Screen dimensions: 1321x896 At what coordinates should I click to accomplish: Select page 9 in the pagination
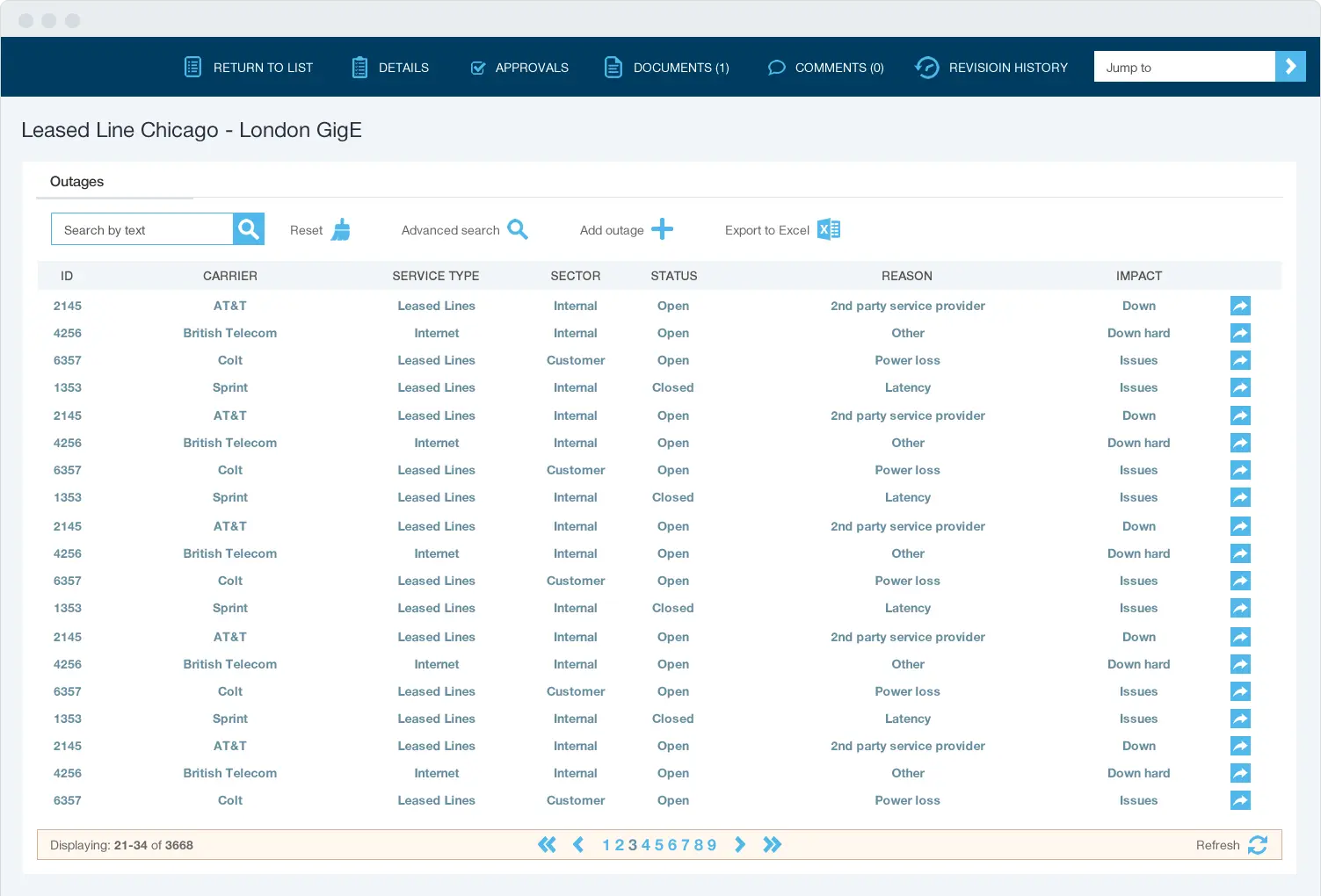pyautogui.click(x=712, y=845)
